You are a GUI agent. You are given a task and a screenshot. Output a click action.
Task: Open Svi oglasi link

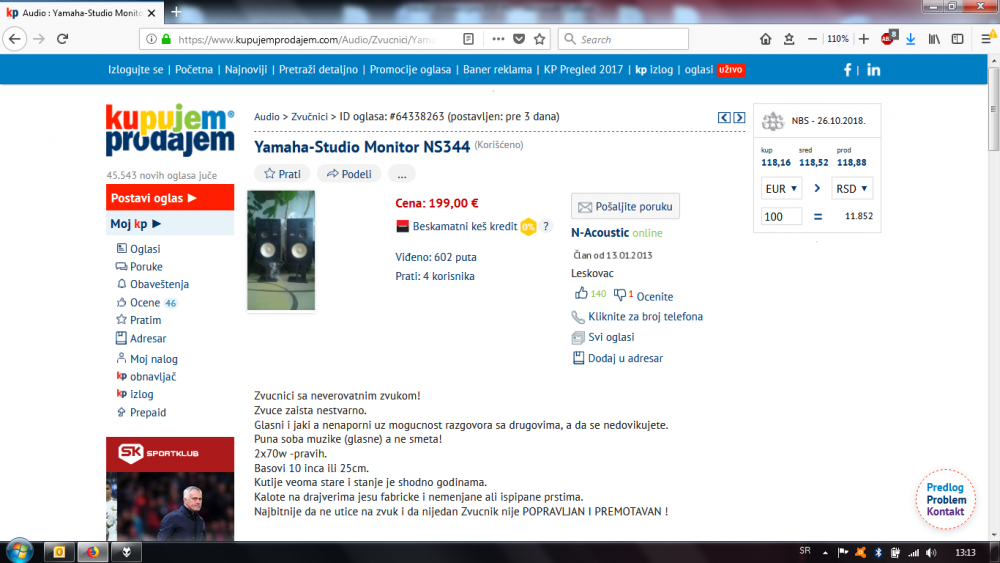point(611,337)
